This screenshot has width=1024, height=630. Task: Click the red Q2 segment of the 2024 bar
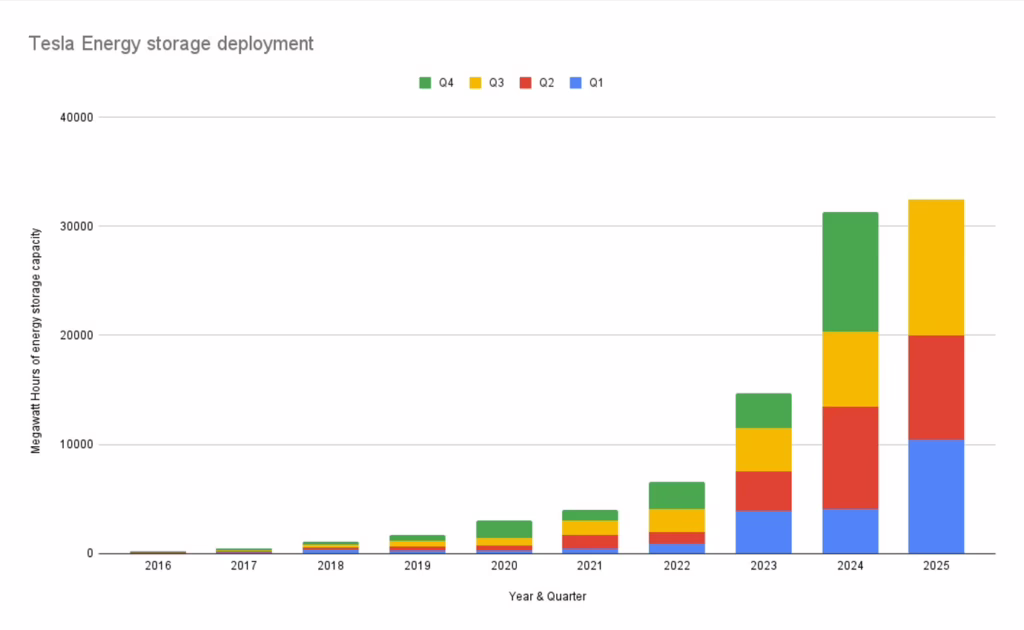(x=850, y=457)
